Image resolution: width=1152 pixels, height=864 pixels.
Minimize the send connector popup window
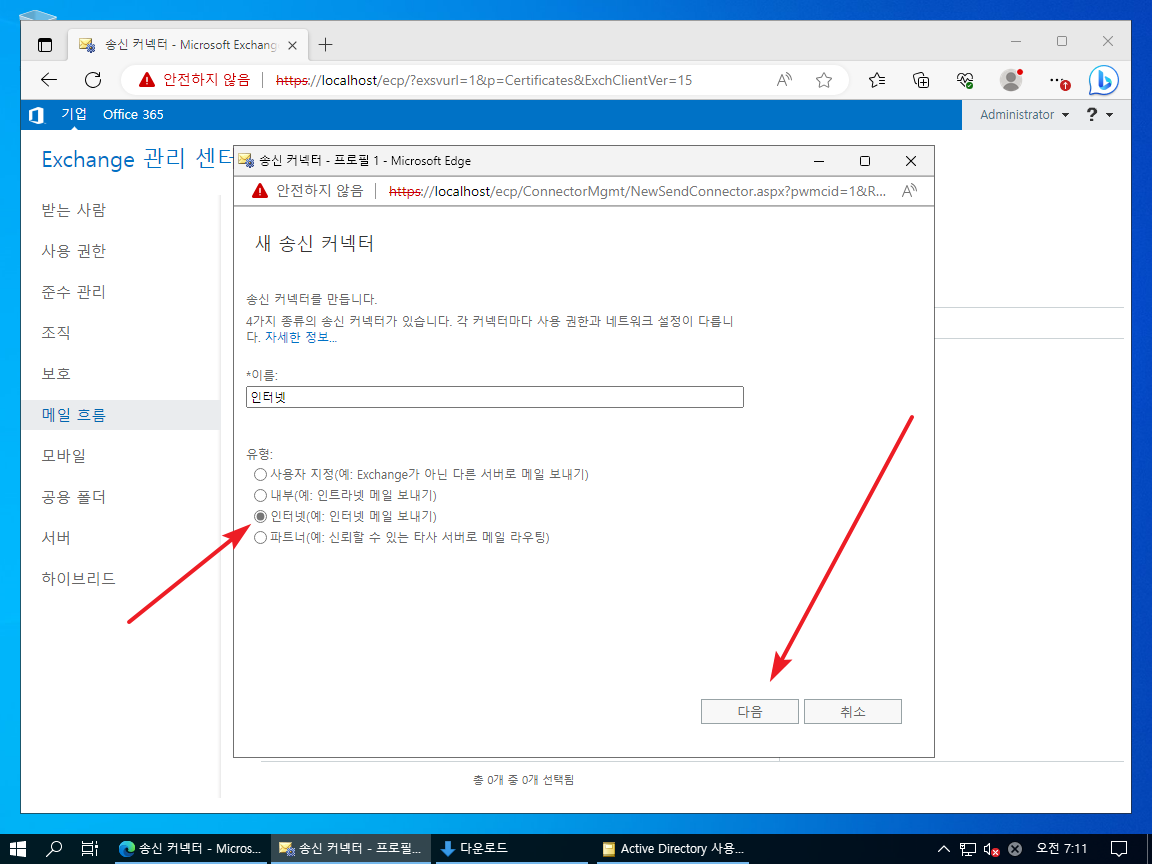(x=819, y=161)
